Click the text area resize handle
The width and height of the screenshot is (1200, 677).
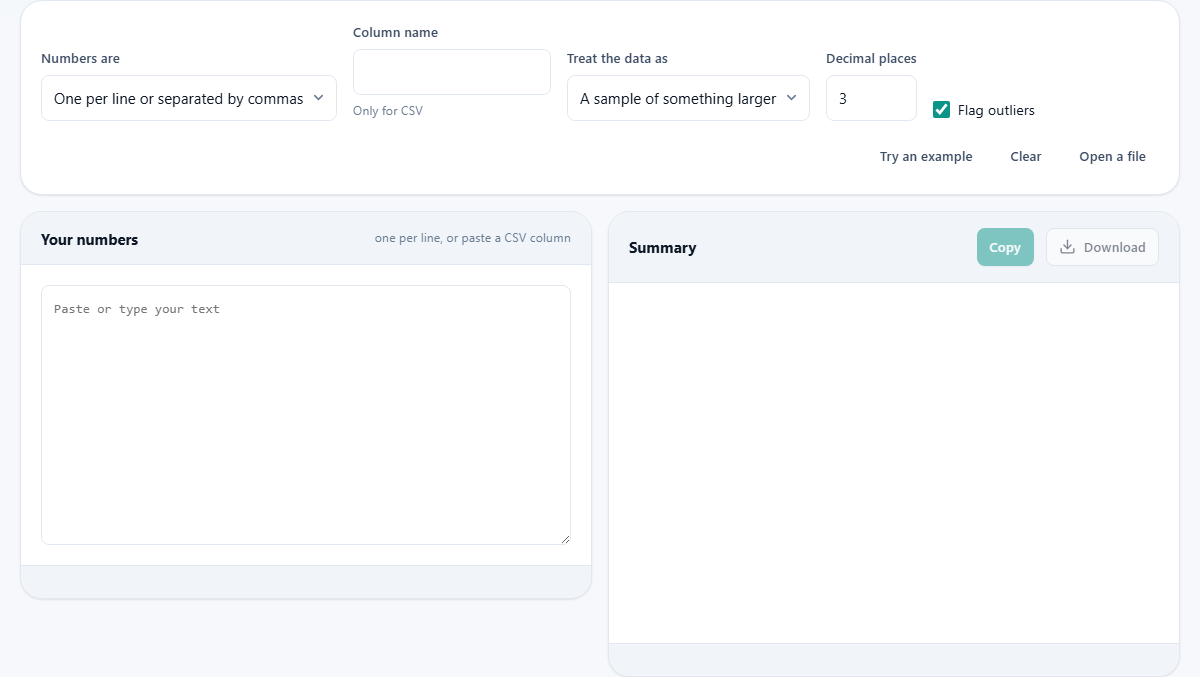point(565,539)
